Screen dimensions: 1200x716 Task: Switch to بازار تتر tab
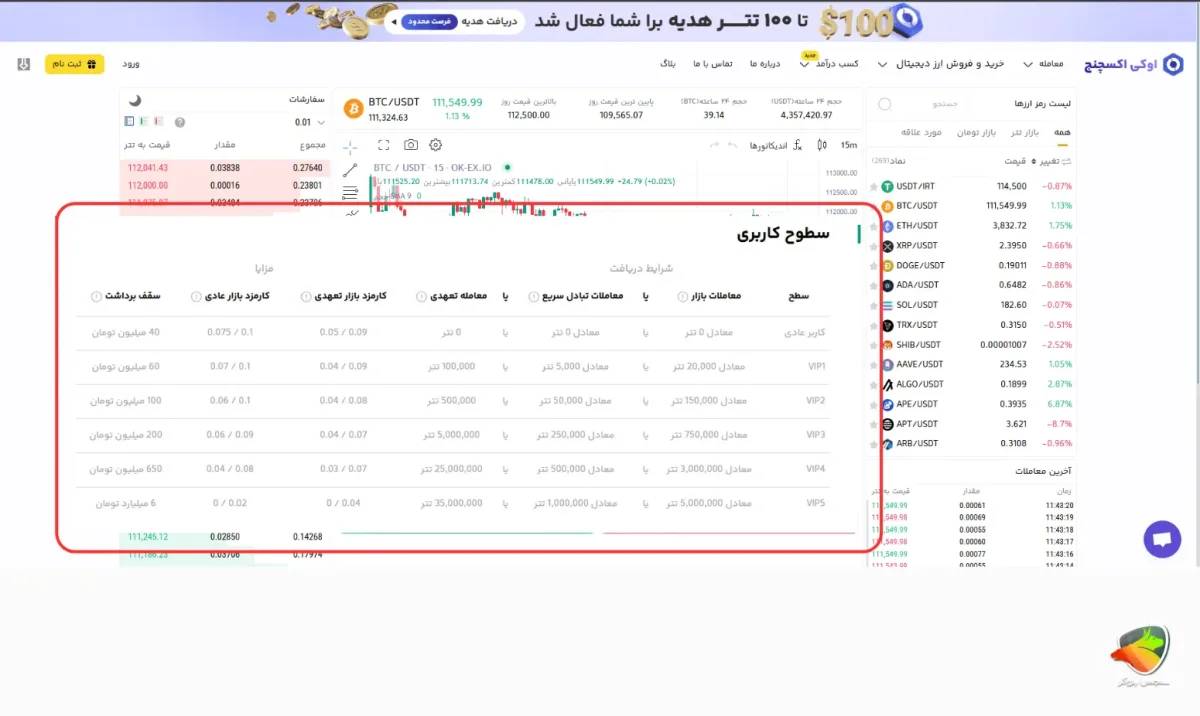tap(1025, 132)
